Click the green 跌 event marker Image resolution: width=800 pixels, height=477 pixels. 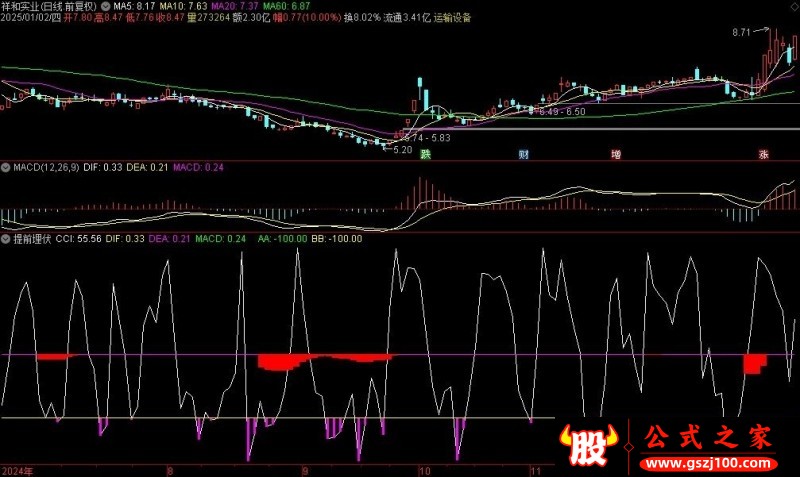(x=426, y=154)
